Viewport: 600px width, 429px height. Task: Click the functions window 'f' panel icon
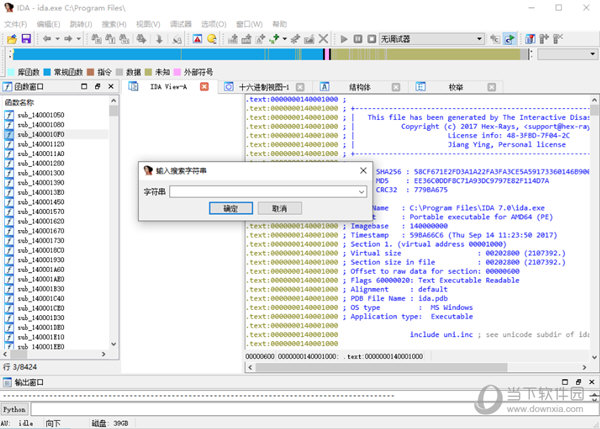coord(7,87)
